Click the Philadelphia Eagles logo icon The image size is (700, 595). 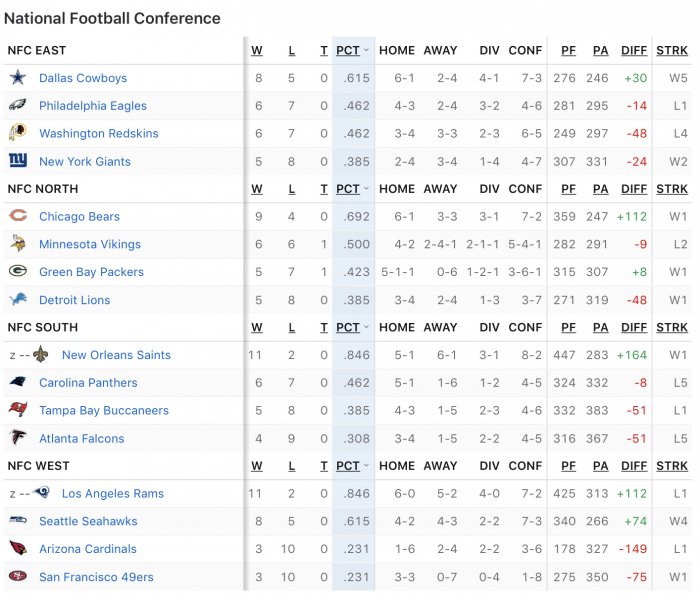point(18,105)
